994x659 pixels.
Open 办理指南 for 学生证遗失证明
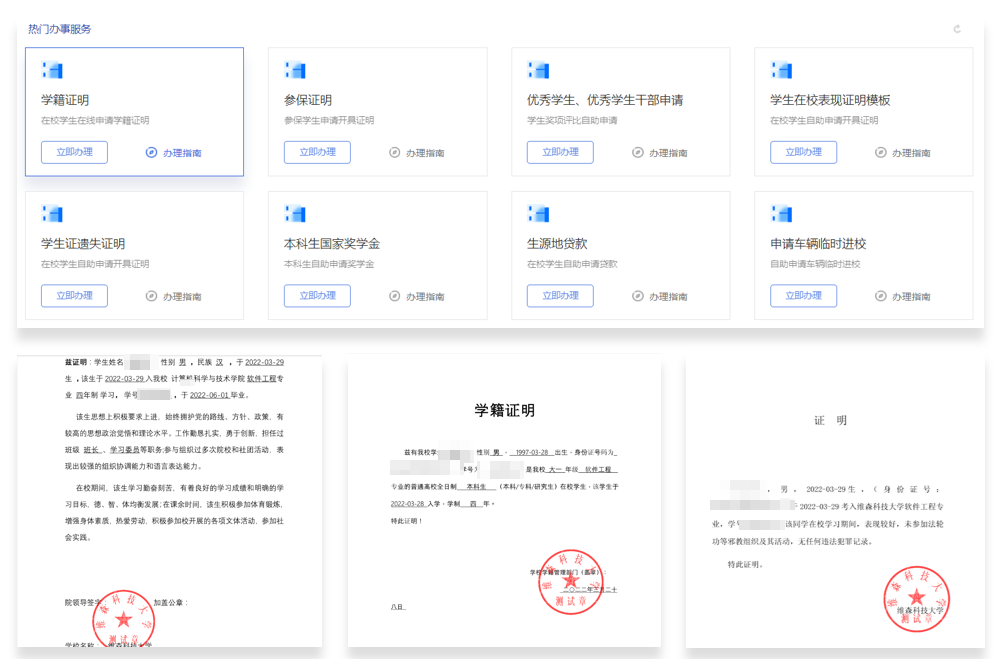[174, 297]
